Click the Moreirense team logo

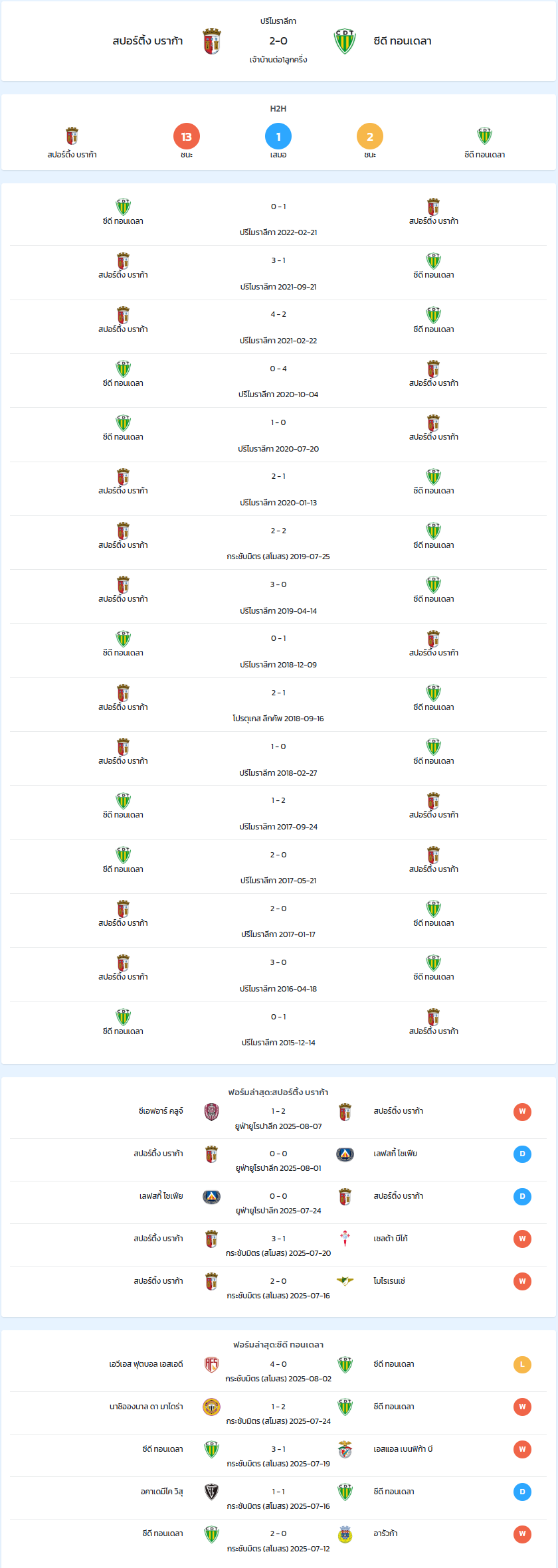pyautogui.click(x=345, y=1282)
